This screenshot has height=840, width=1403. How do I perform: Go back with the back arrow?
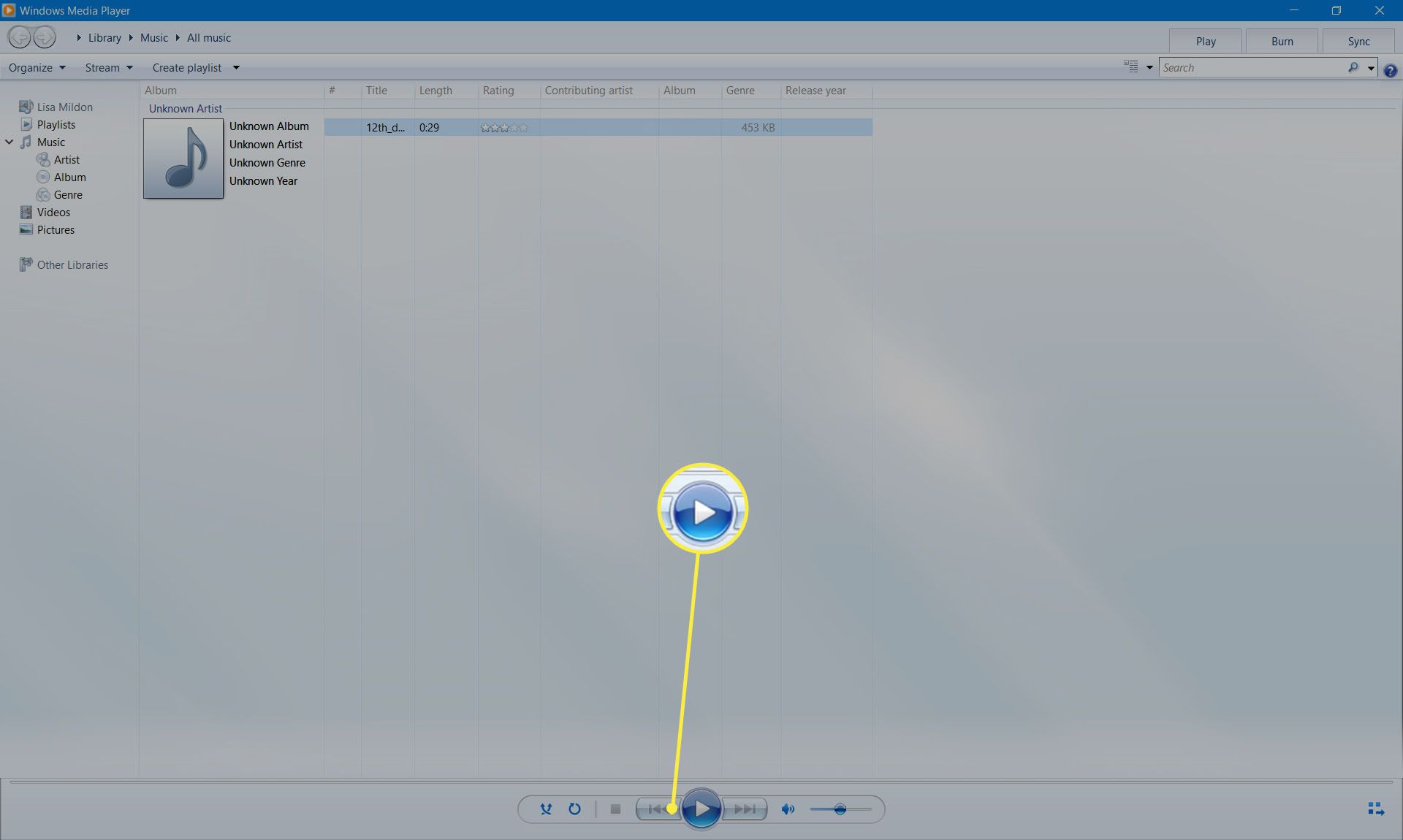point(19,37)
